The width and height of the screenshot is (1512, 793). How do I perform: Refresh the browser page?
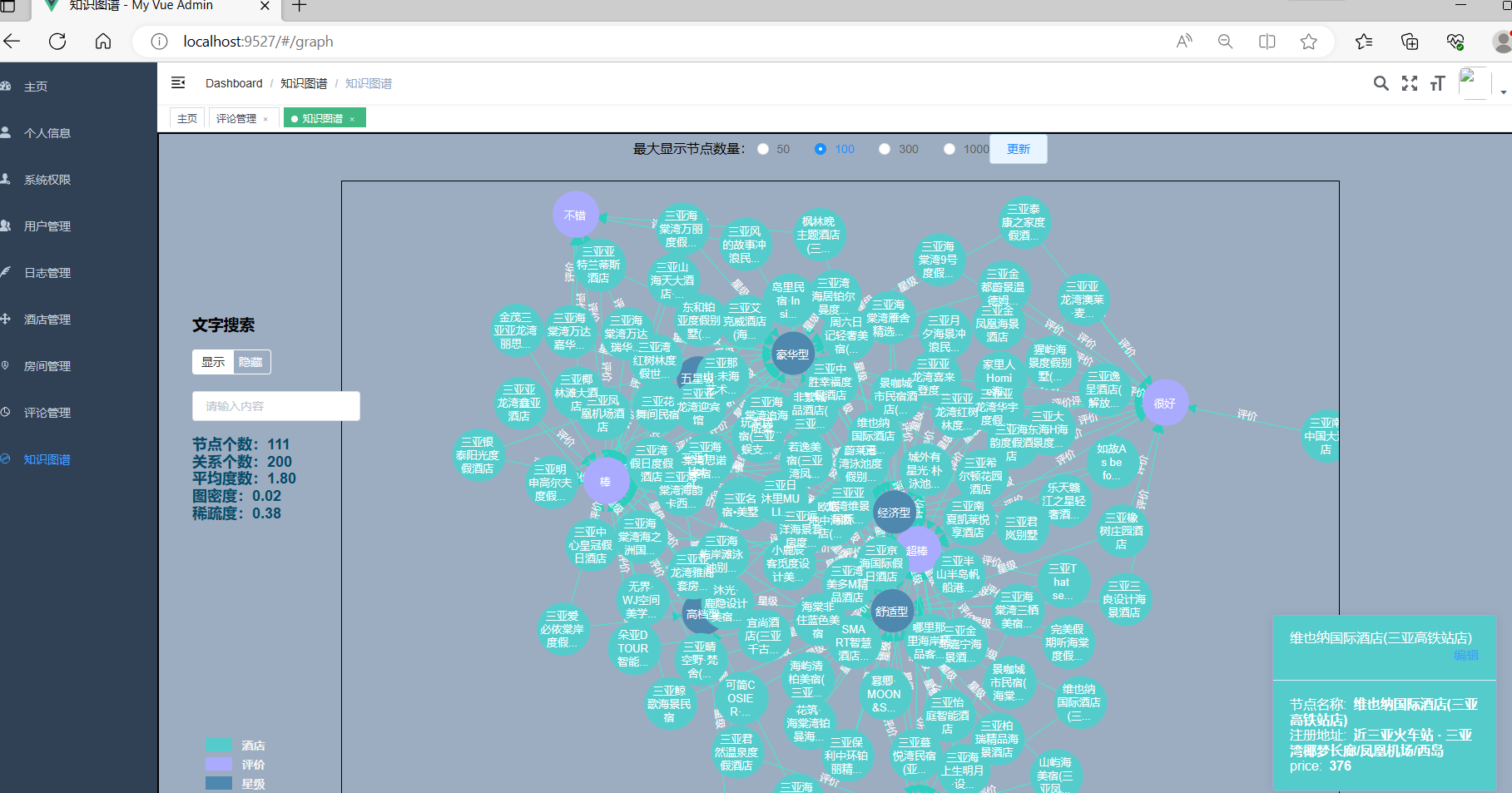(57, 42)
